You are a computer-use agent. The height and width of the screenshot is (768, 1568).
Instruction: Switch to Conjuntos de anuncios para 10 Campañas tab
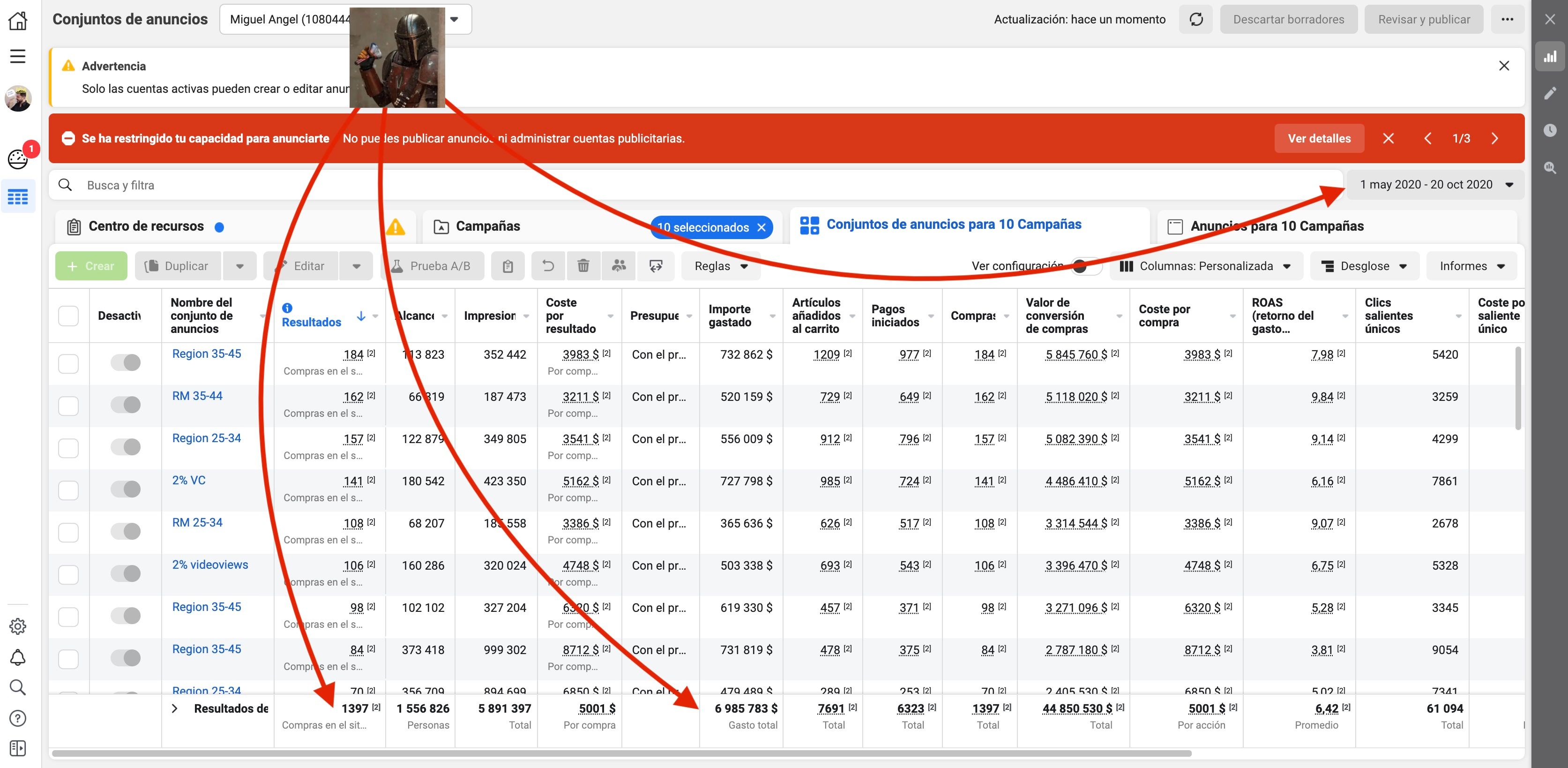(x=969, y=225)
